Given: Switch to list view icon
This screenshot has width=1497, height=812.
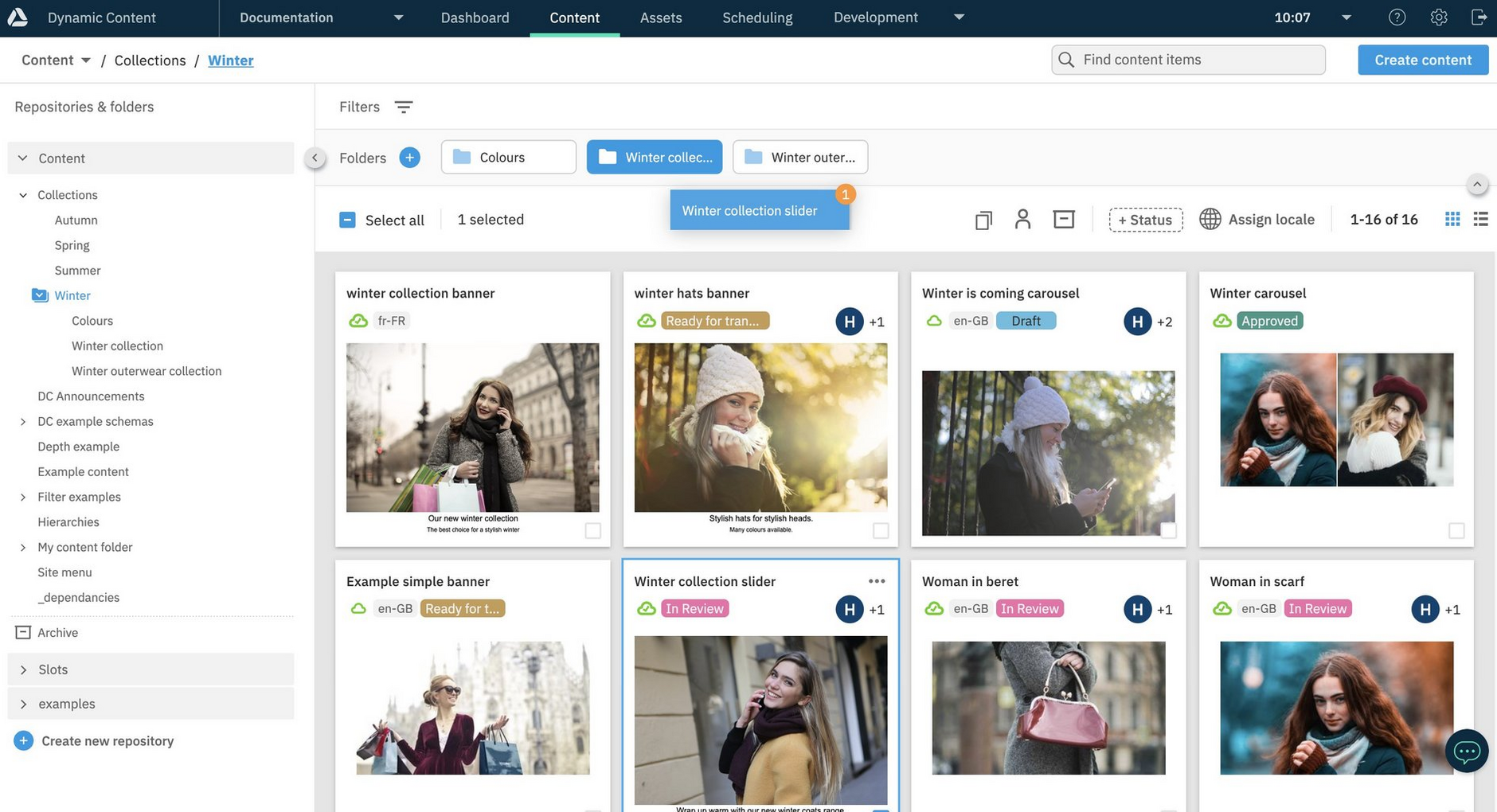Looking at the screenshot, I should coord(1481,219).
